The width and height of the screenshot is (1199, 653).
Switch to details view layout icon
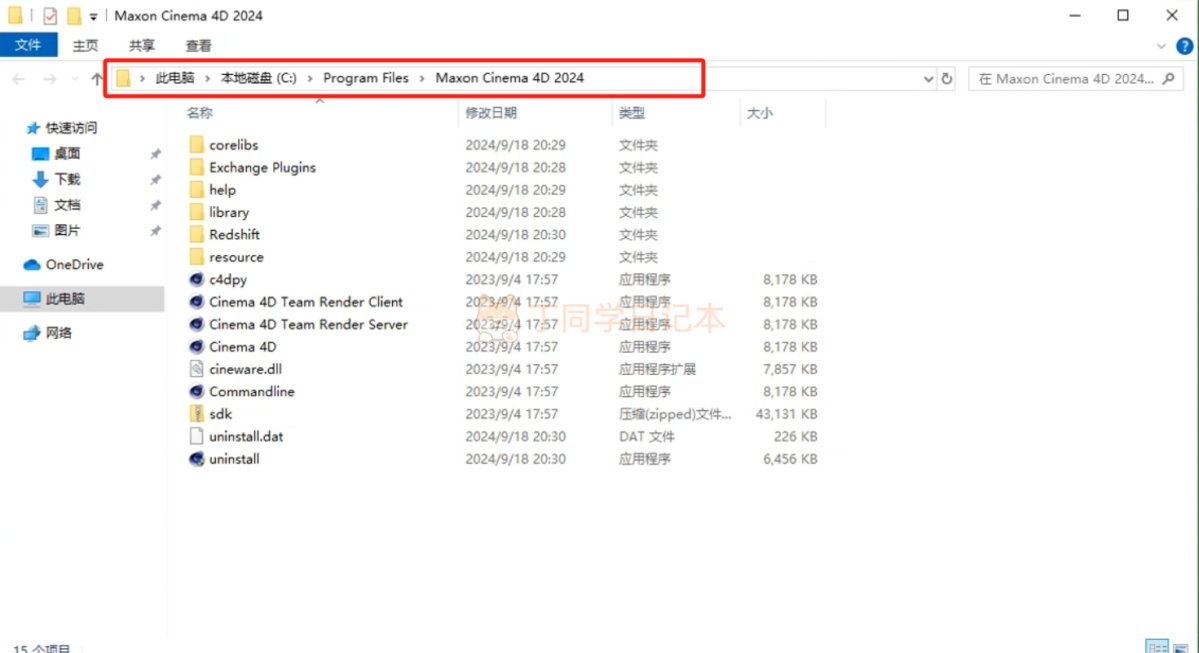pyautogui.click(x=1157, y=646)
